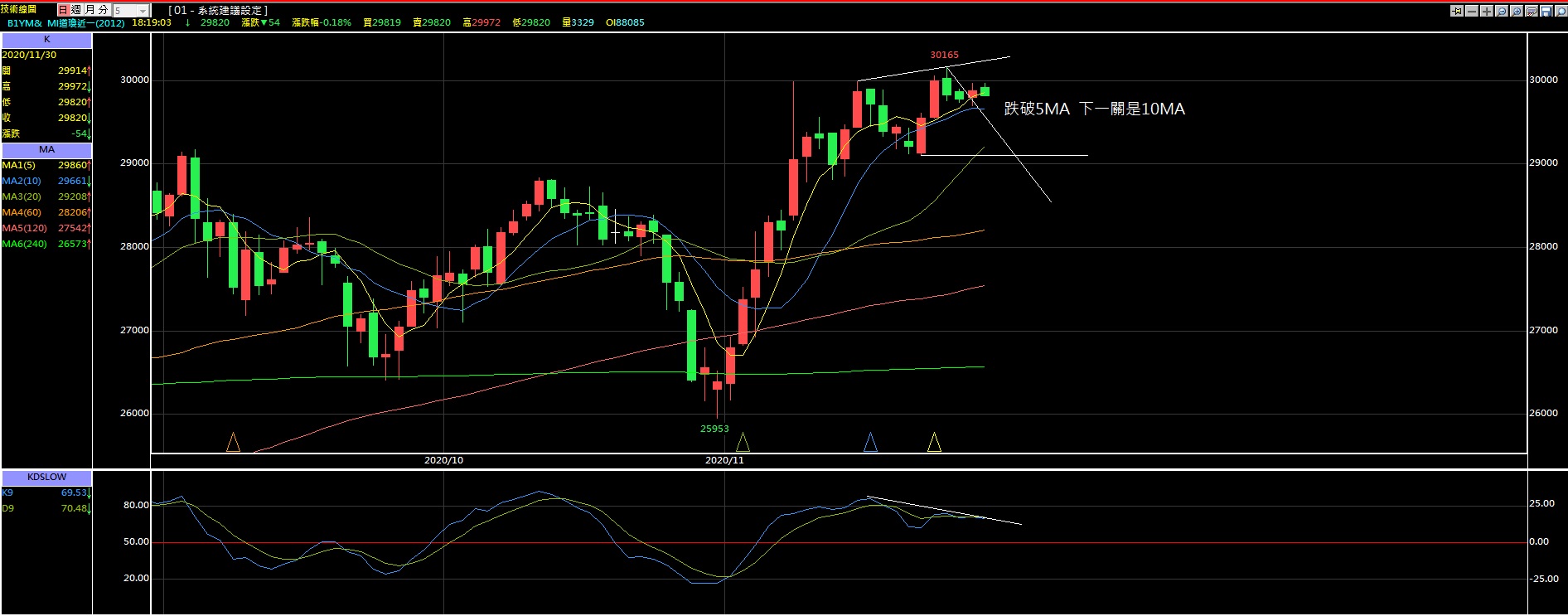1568x616 pixels.
Task: Click the K panel header
Action: click(x=46, y=40)
